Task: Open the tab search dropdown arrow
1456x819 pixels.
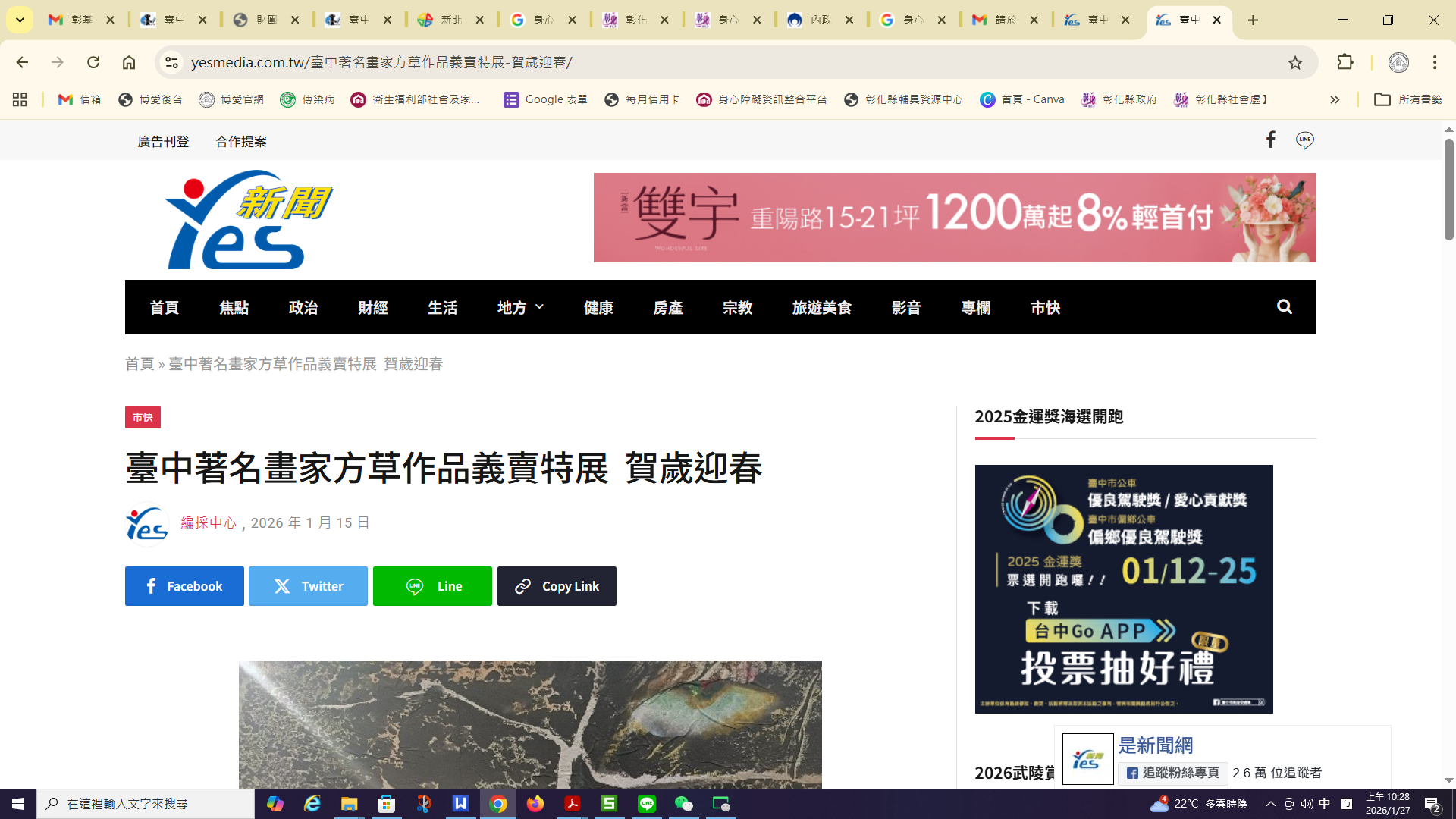Action: coord(20,20)
